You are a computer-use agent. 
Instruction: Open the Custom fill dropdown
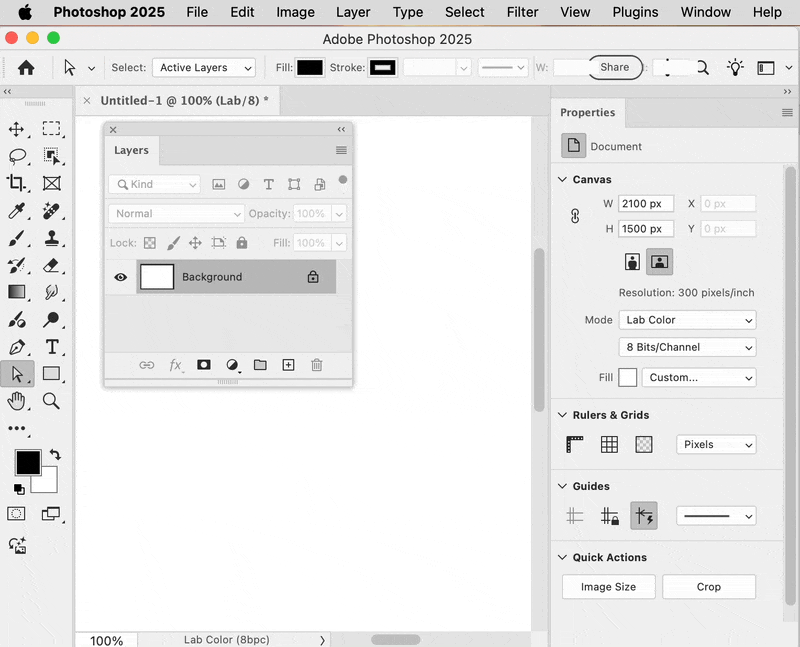click(698, 378)
